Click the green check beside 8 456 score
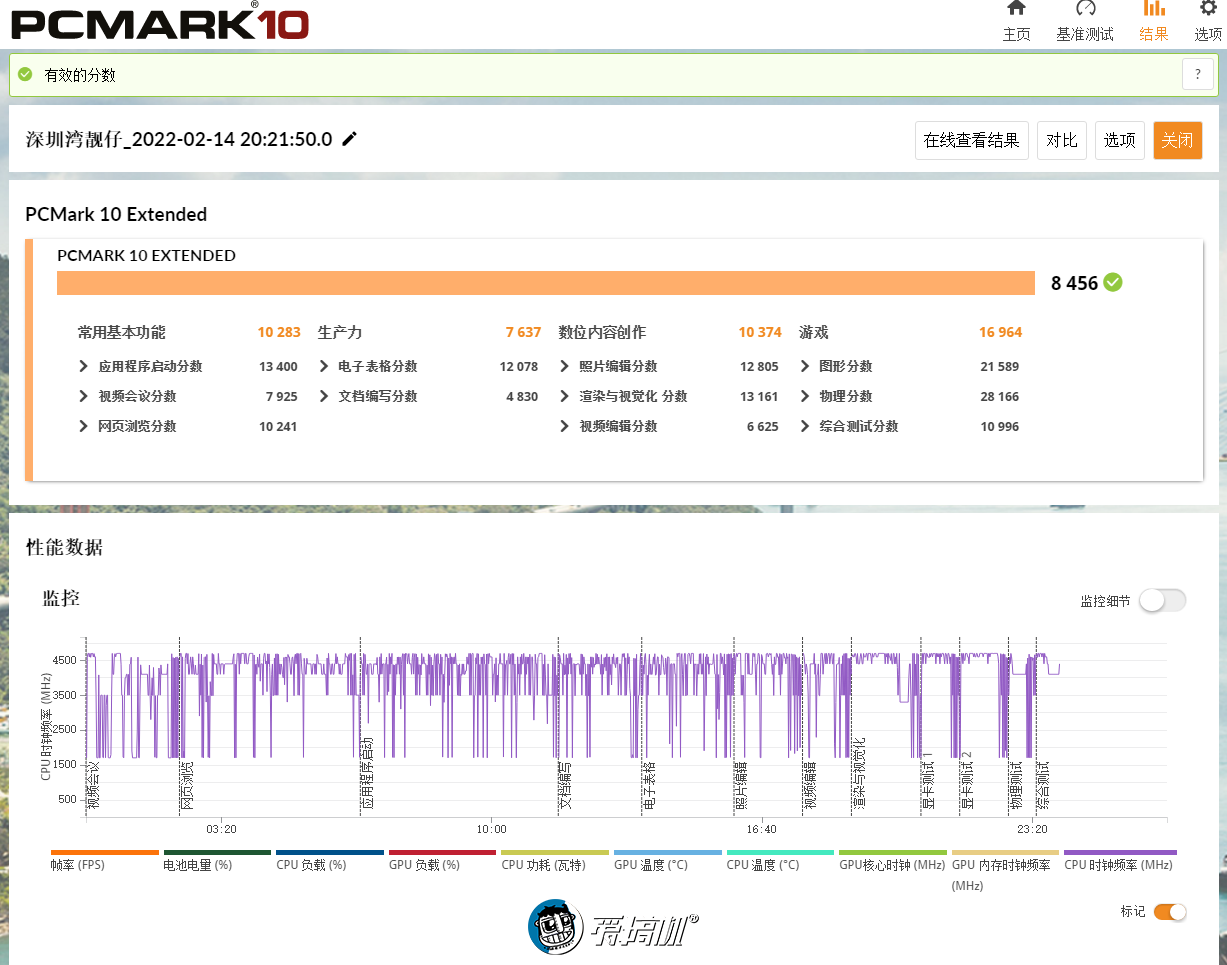The image size is (1227, 965). (x=1113, y=283)
